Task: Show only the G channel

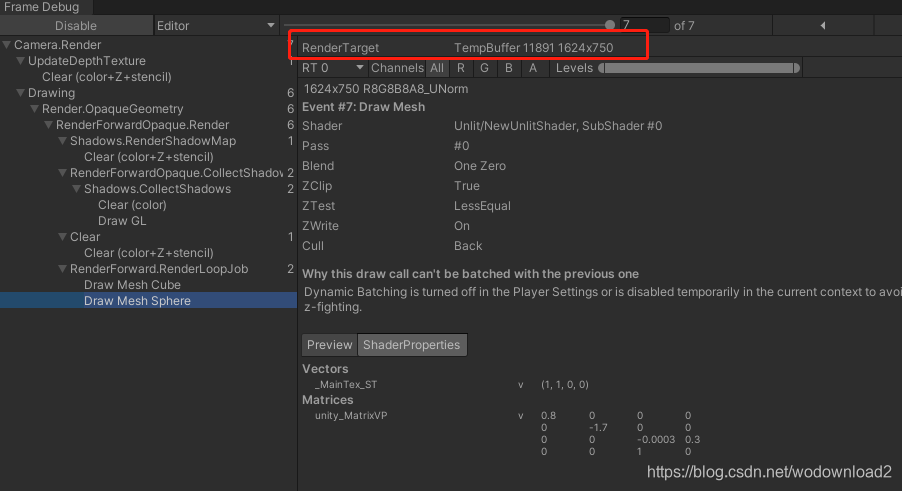Action: point(484,68)
